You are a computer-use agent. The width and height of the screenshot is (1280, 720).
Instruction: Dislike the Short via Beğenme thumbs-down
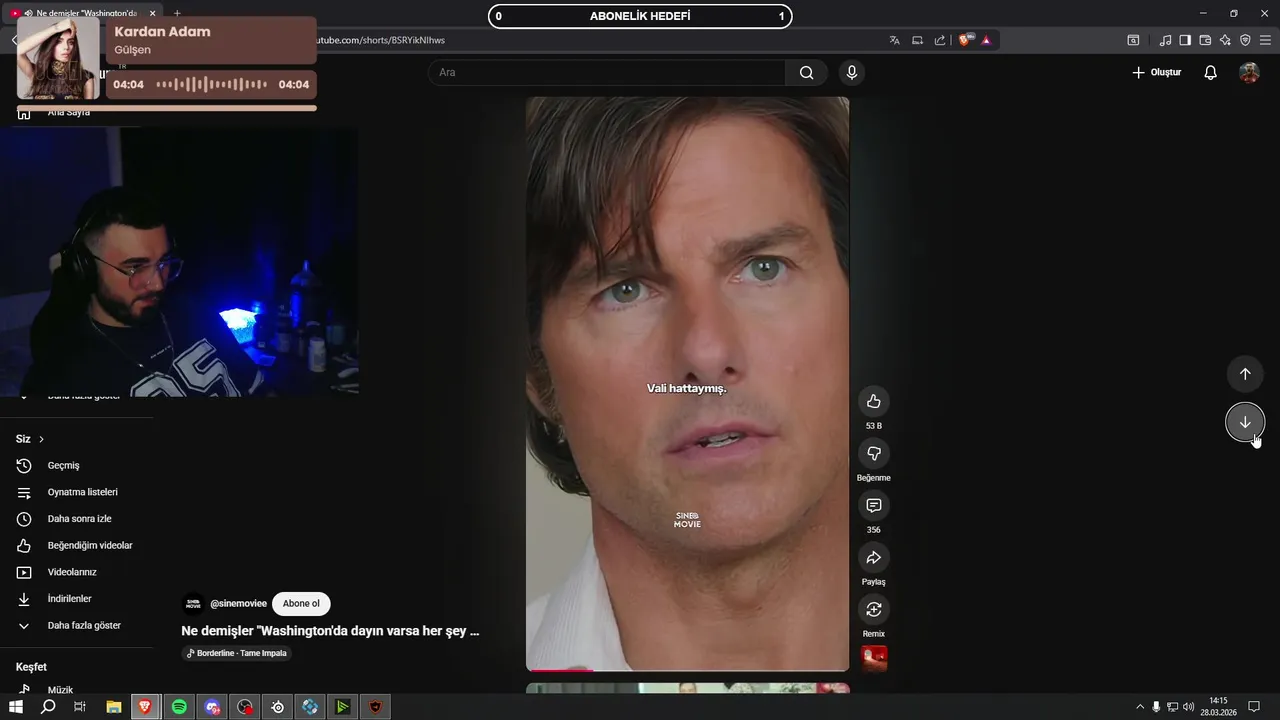point(873,453)
